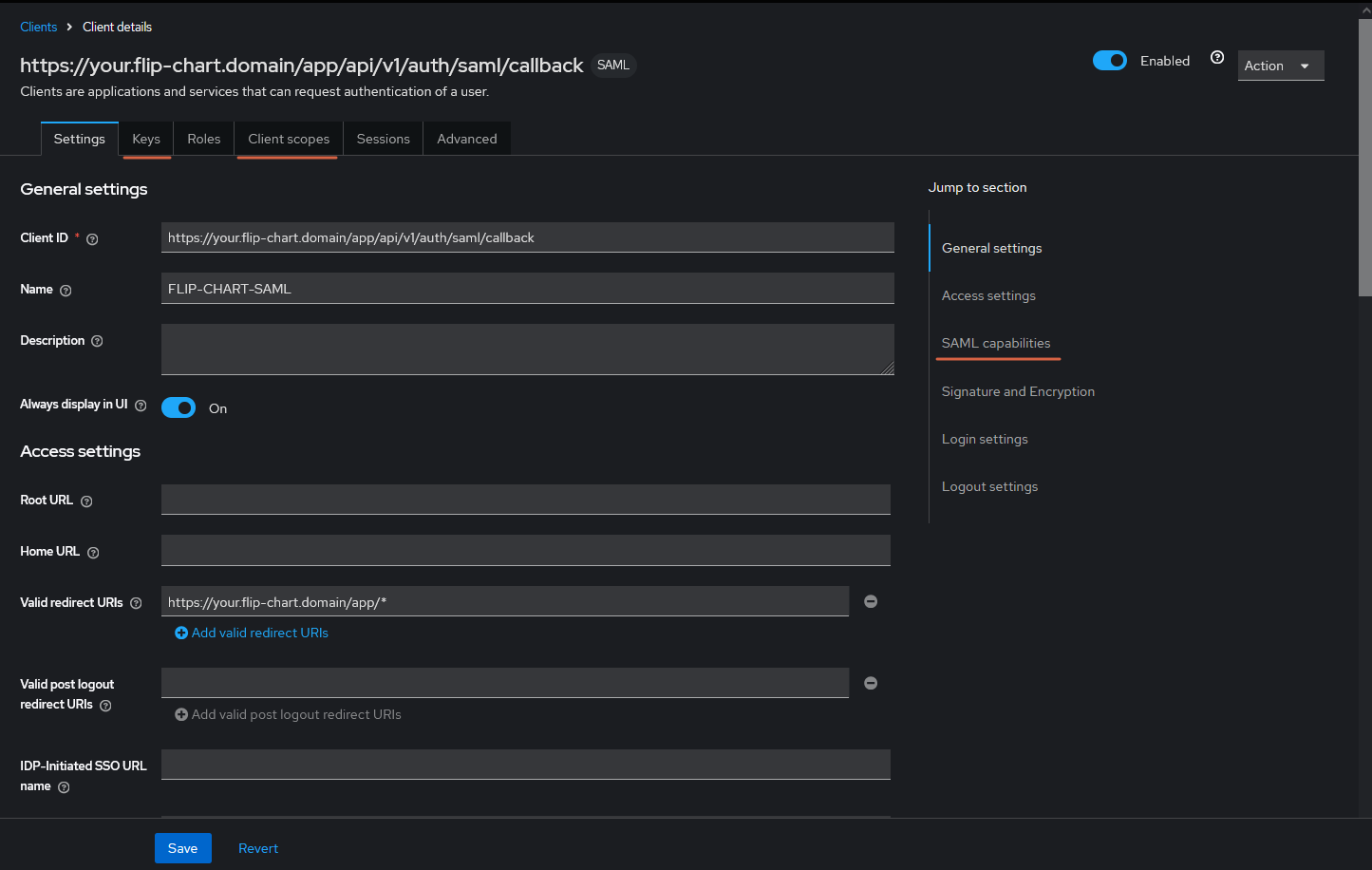
Task: Click the page vertical scrollbar
Action: [1365, 158]
